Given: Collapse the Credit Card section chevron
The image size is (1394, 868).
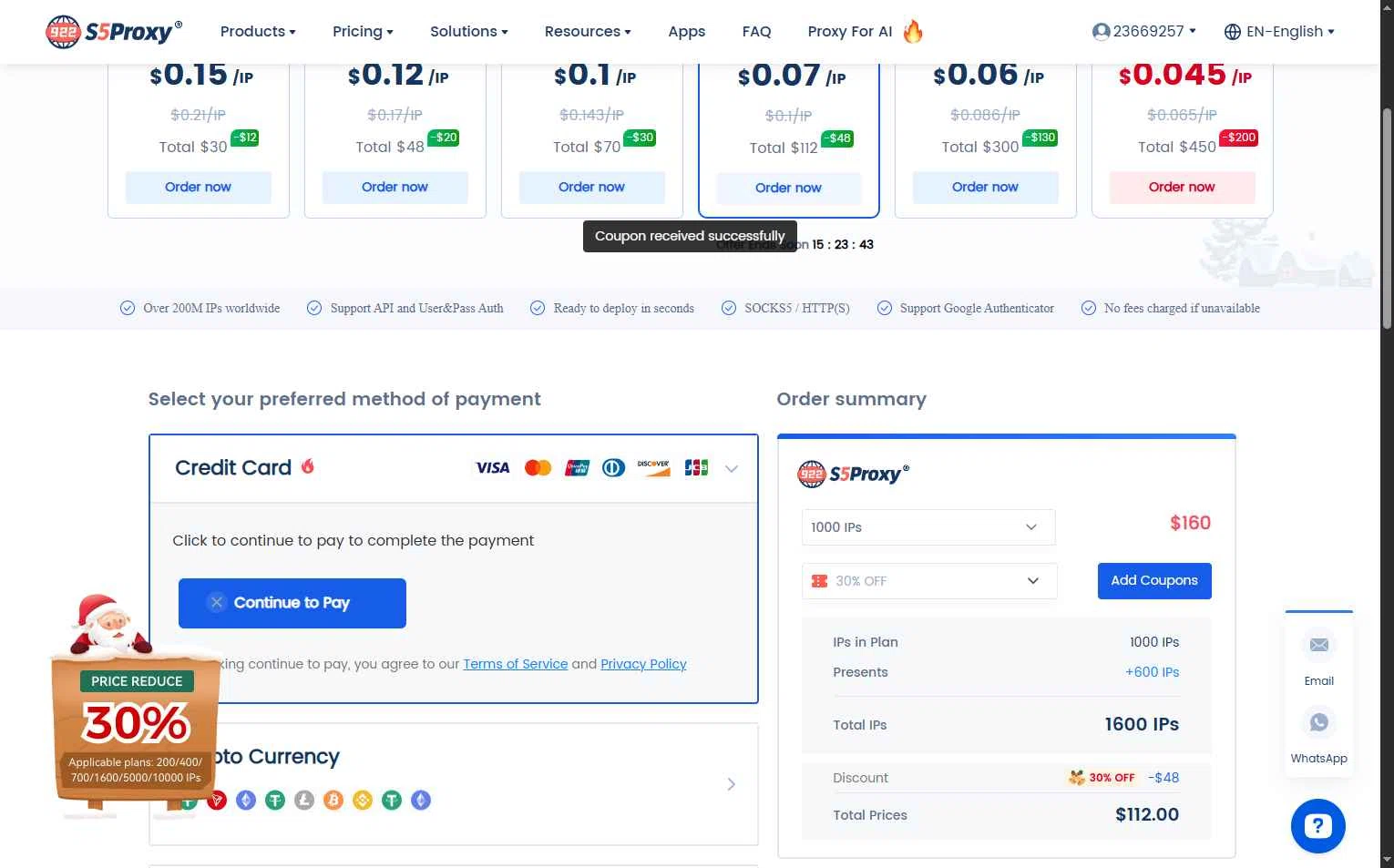Looking at the screenshot, I should coord(732,469).
